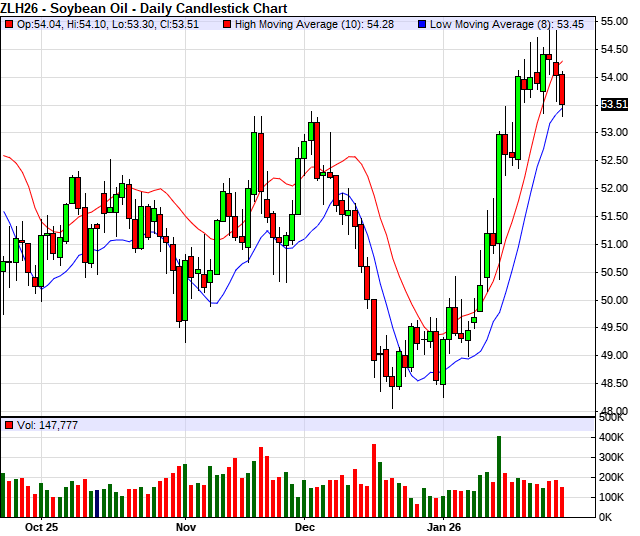Click the Jan 26 date label
Image resolution: width=640 pixels, height=536 pixels.
[444, 526]
